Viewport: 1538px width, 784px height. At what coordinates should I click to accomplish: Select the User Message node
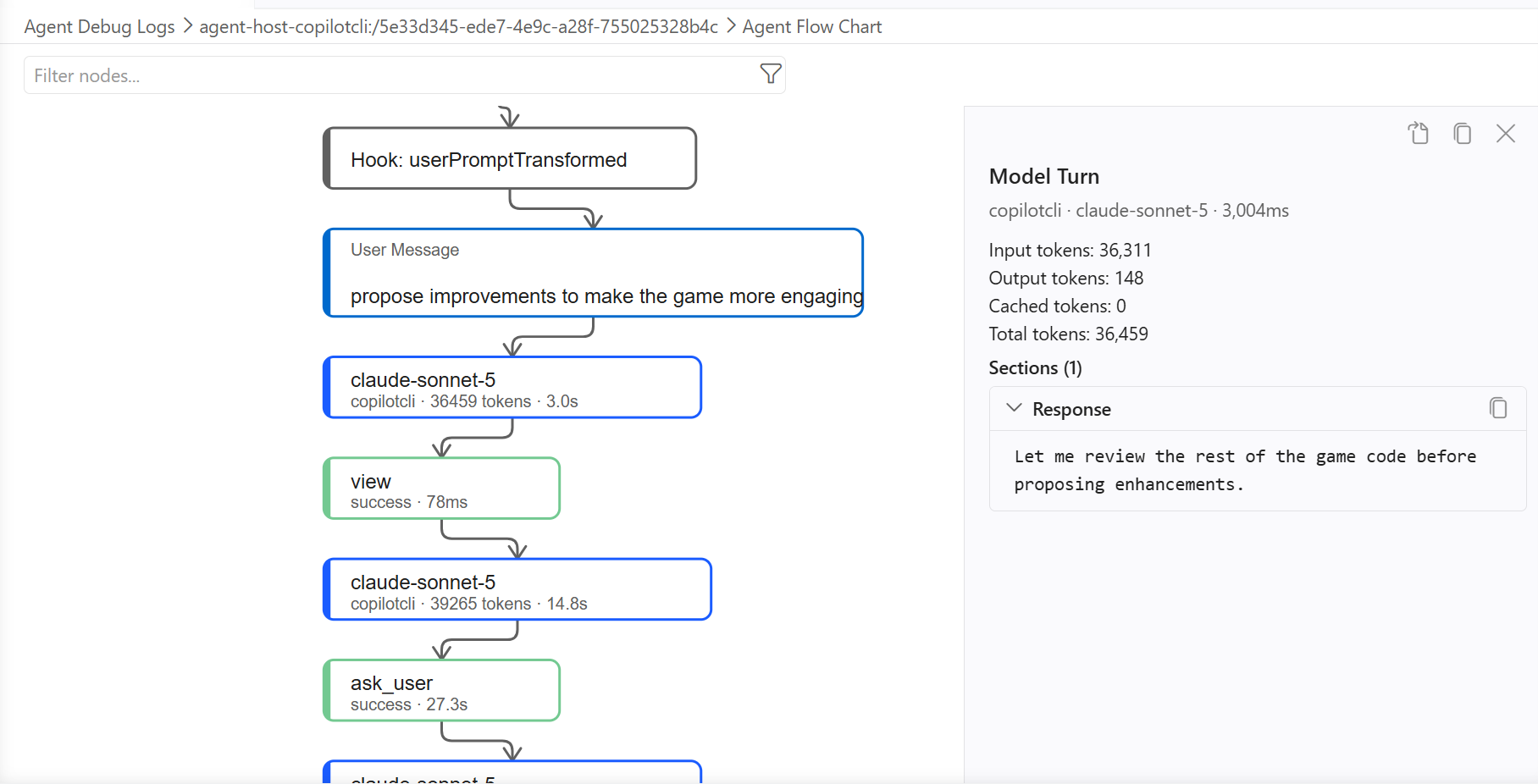tap(593, 273)
